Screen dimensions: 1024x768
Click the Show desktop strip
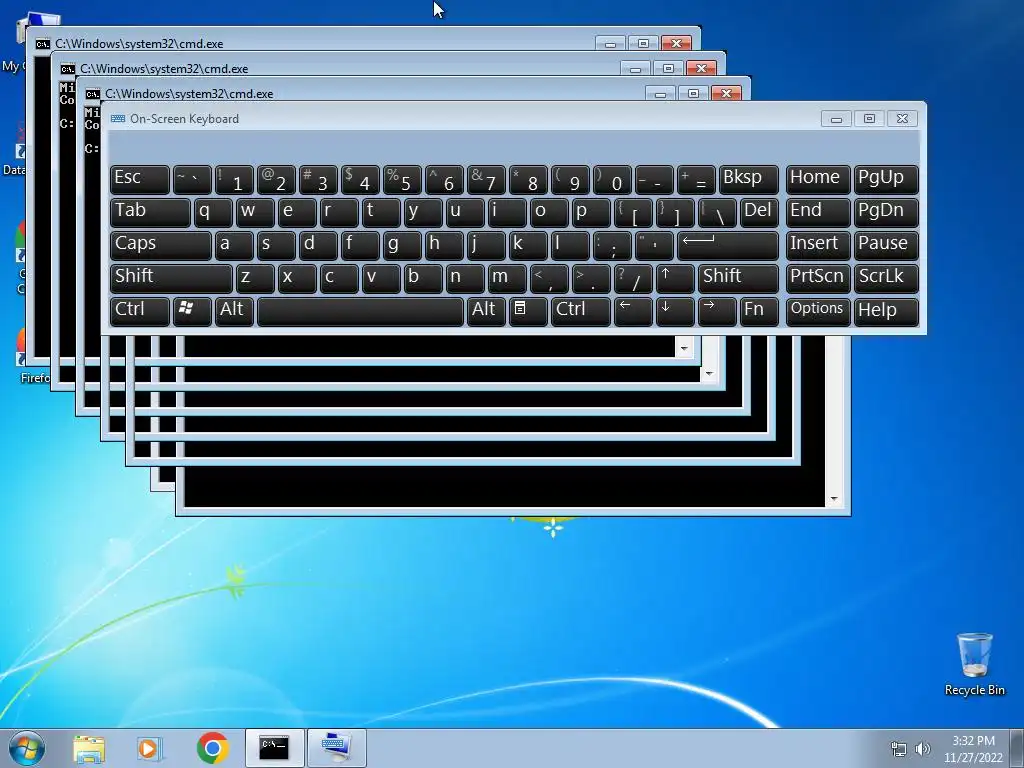[x=1017, y=748]
